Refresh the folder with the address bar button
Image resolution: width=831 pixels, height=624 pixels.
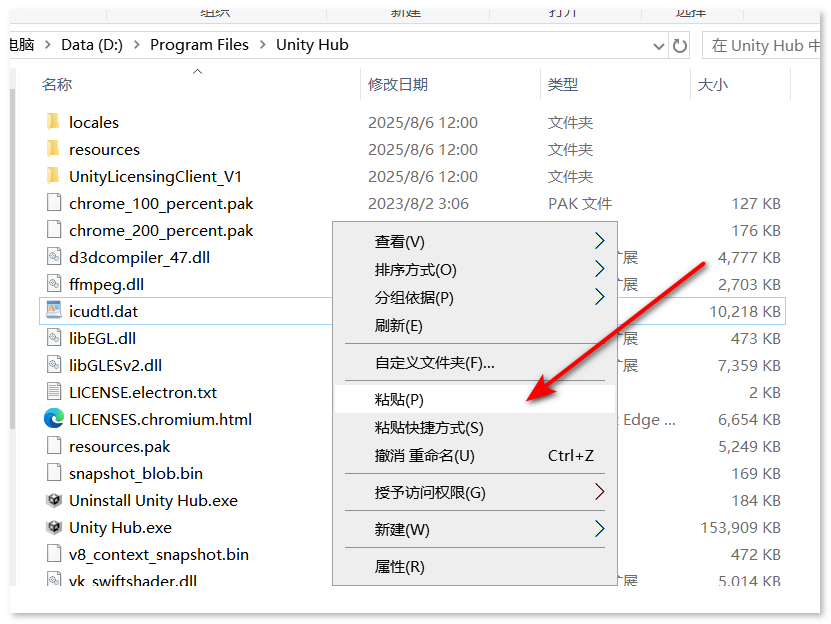680,46
